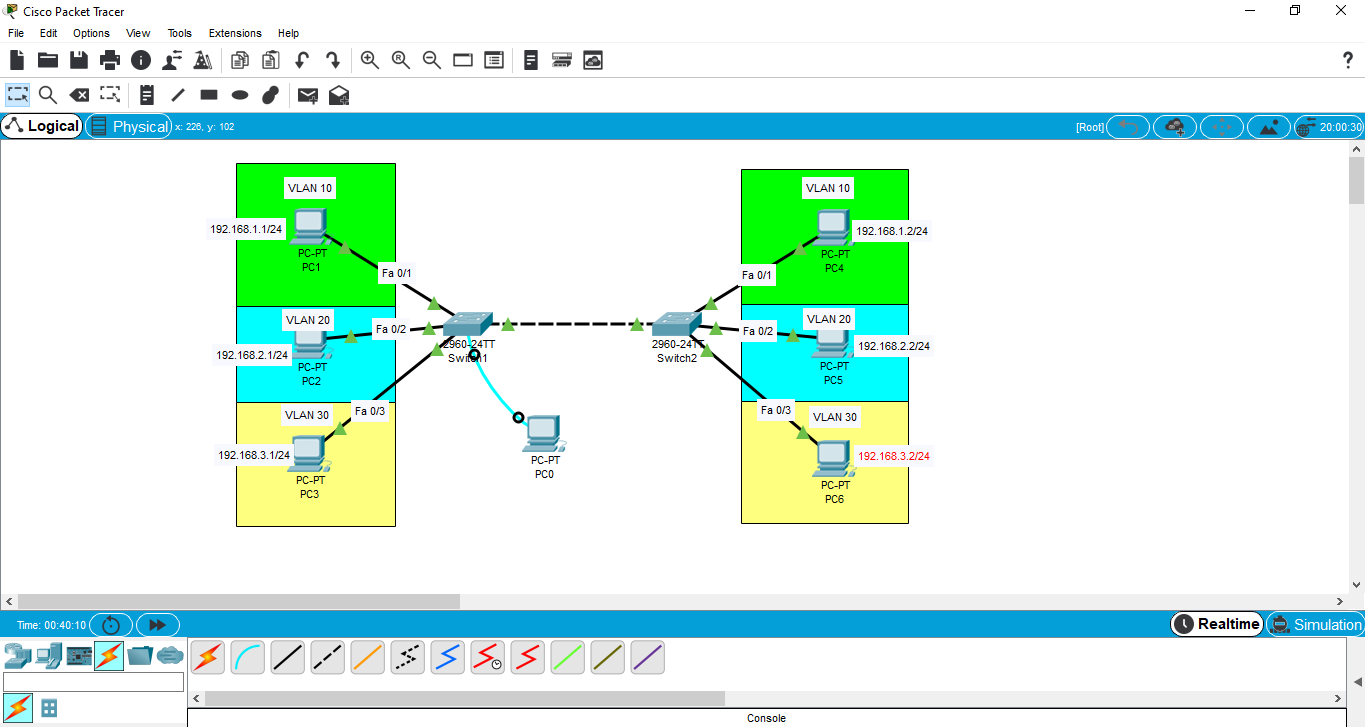The height and width of the screenshot is (727, 1365).
Task: Select the Inspect magnifier tool
Action: point(48,95)
